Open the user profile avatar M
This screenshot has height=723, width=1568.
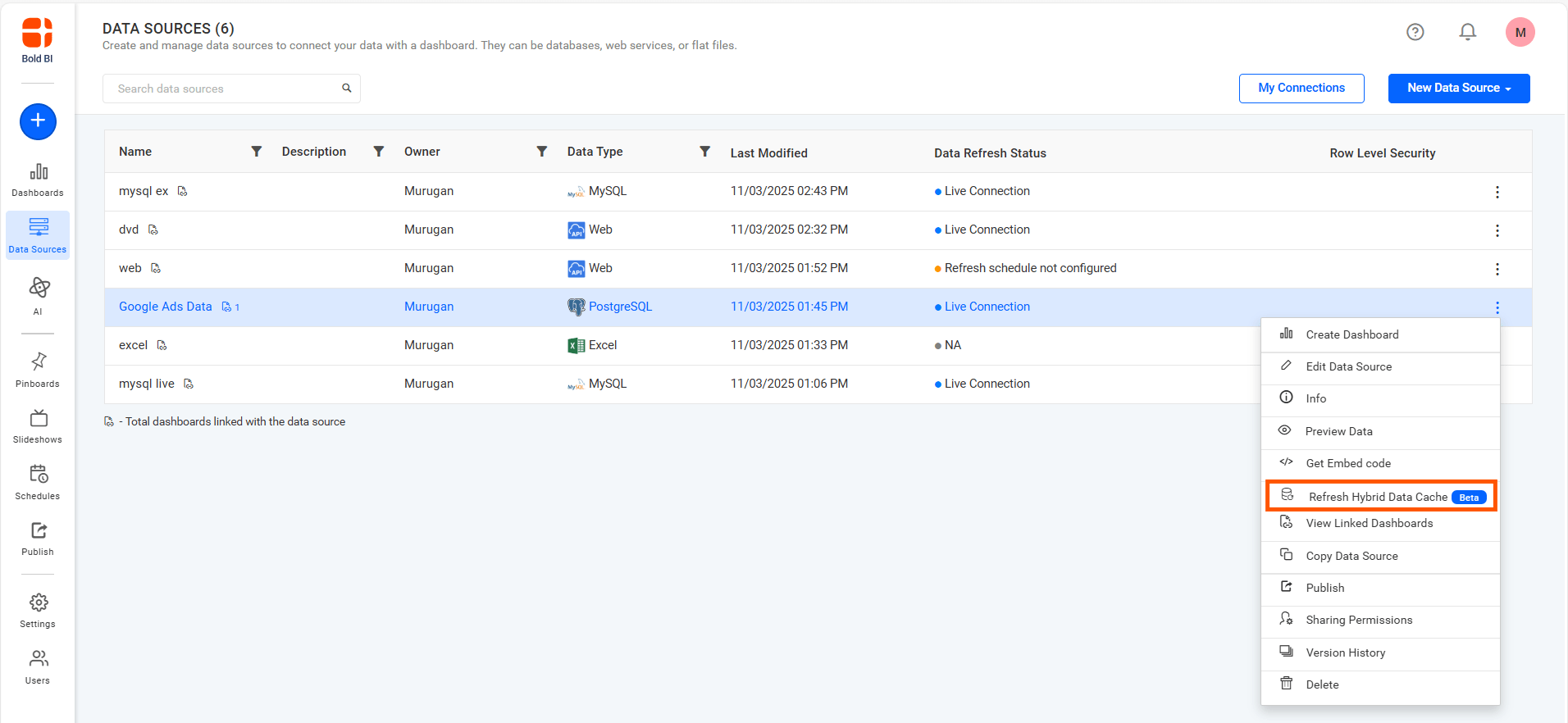1520,32
